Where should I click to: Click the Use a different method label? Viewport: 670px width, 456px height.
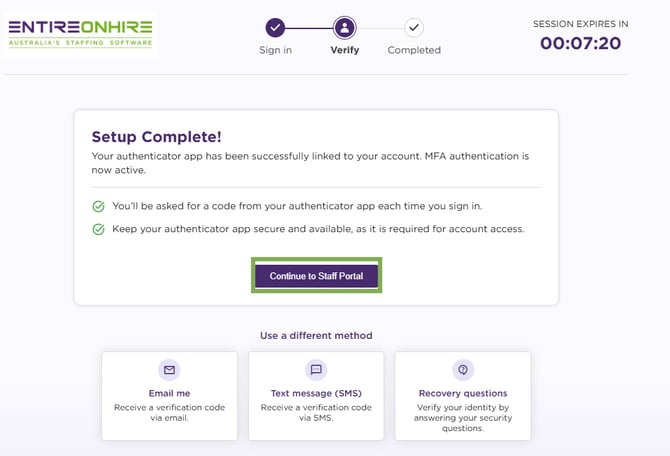coord(316,335)
